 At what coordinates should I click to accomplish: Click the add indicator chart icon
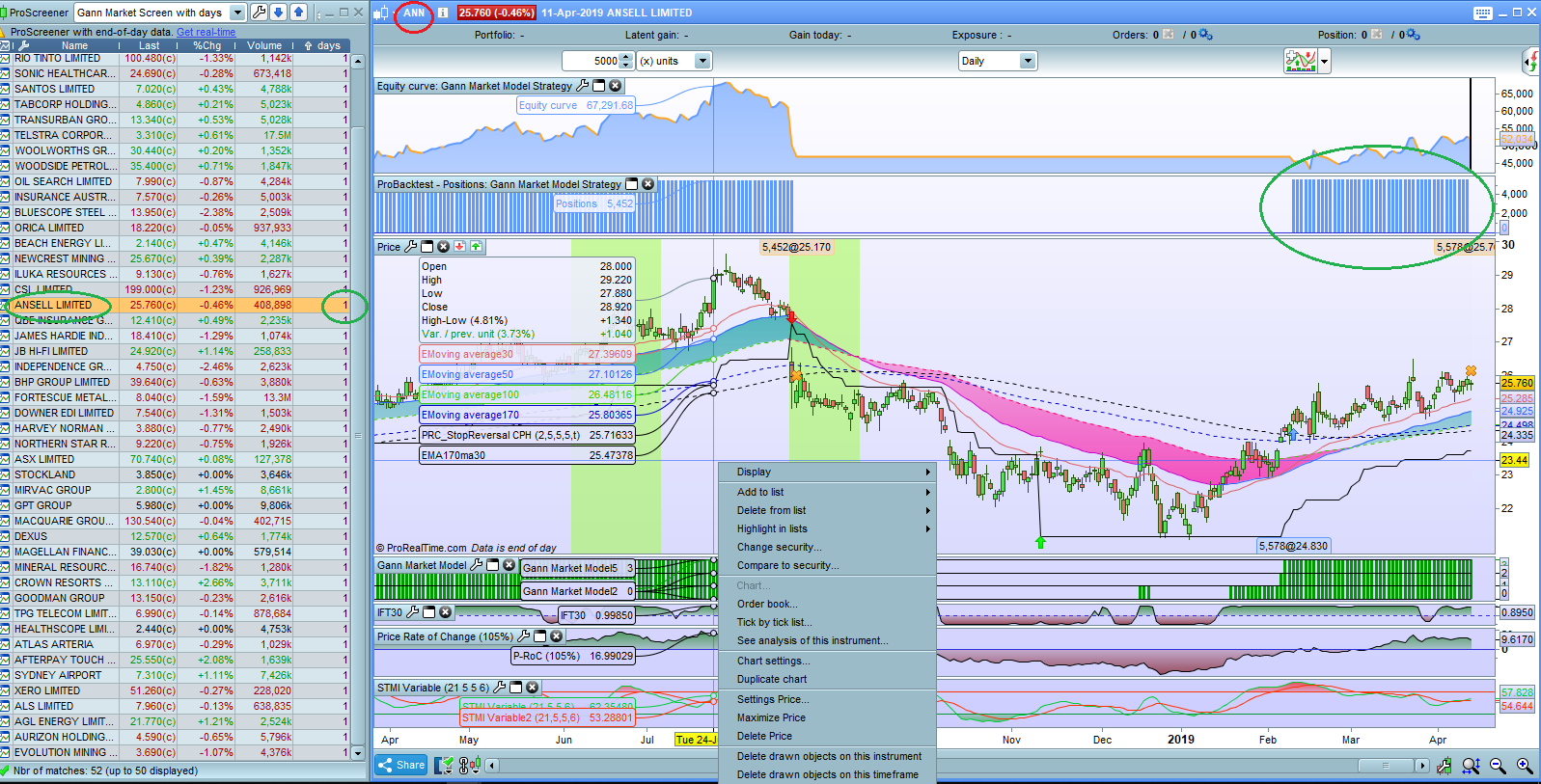tap(1301, 61)
